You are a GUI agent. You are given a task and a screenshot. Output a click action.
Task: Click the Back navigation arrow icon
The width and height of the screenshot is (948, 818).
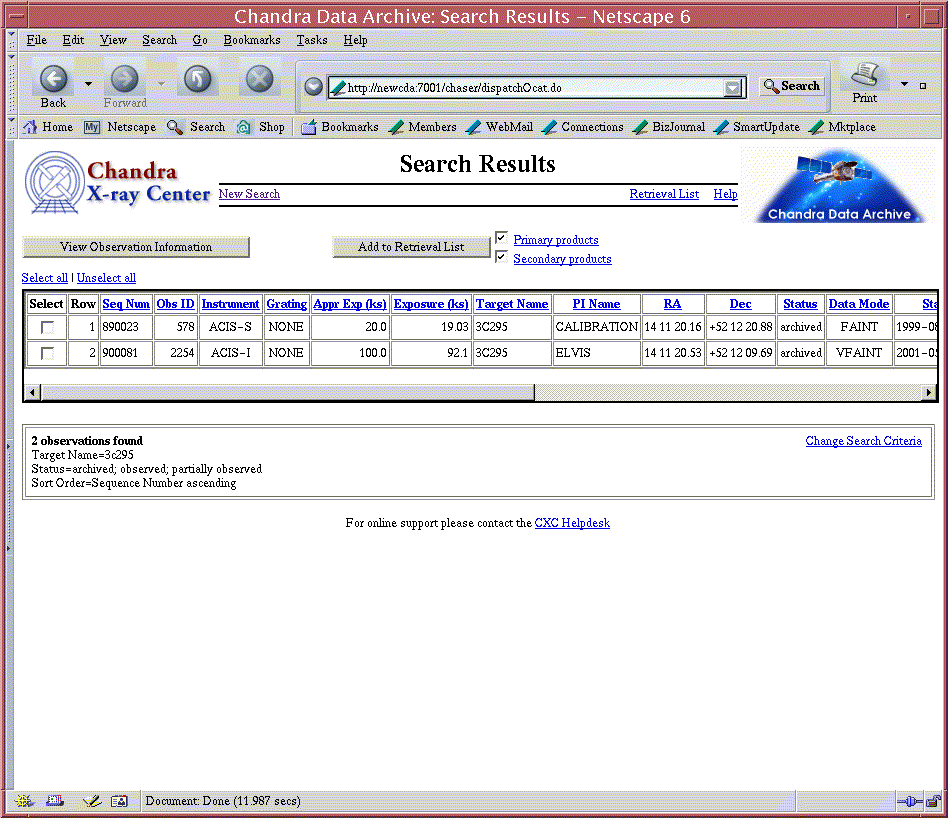(53, 79)
